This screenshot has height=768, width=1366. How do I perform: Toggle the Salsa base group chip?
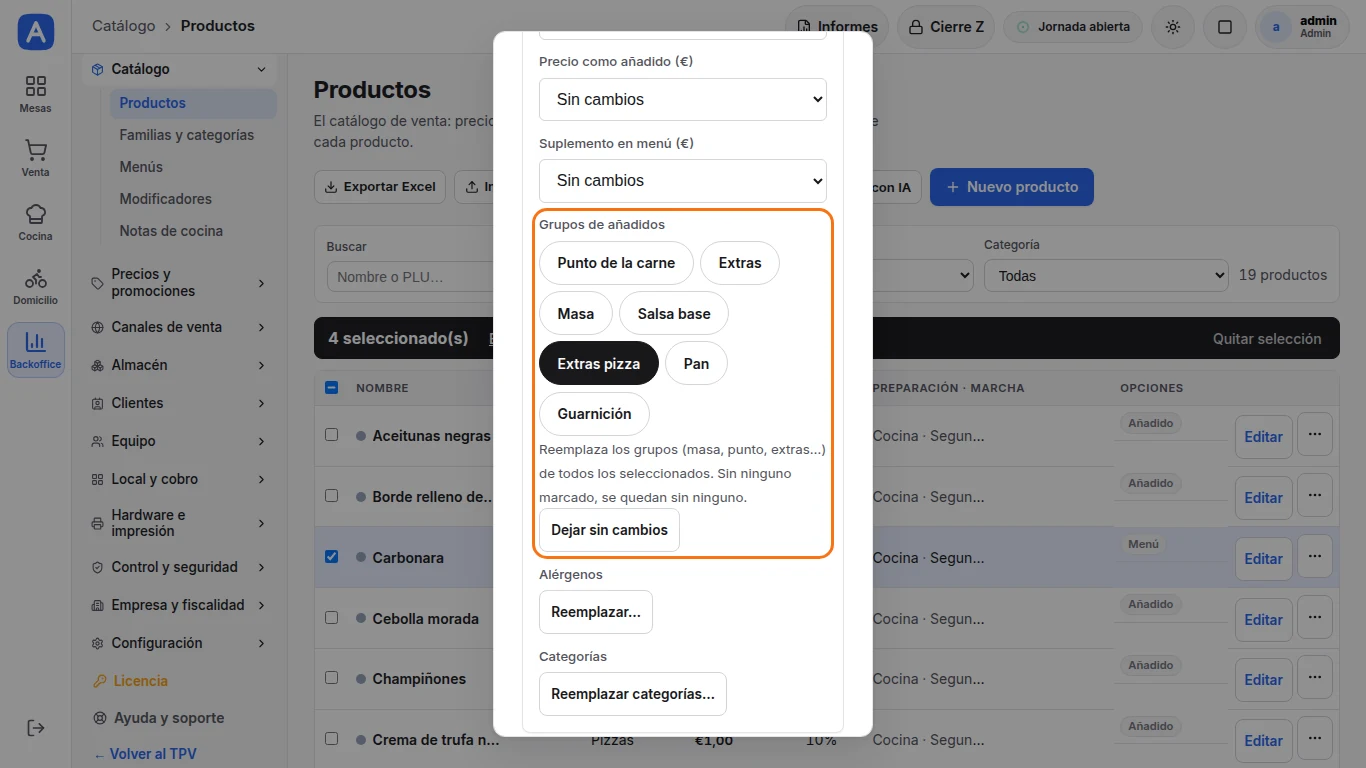[x=674, y=313]
